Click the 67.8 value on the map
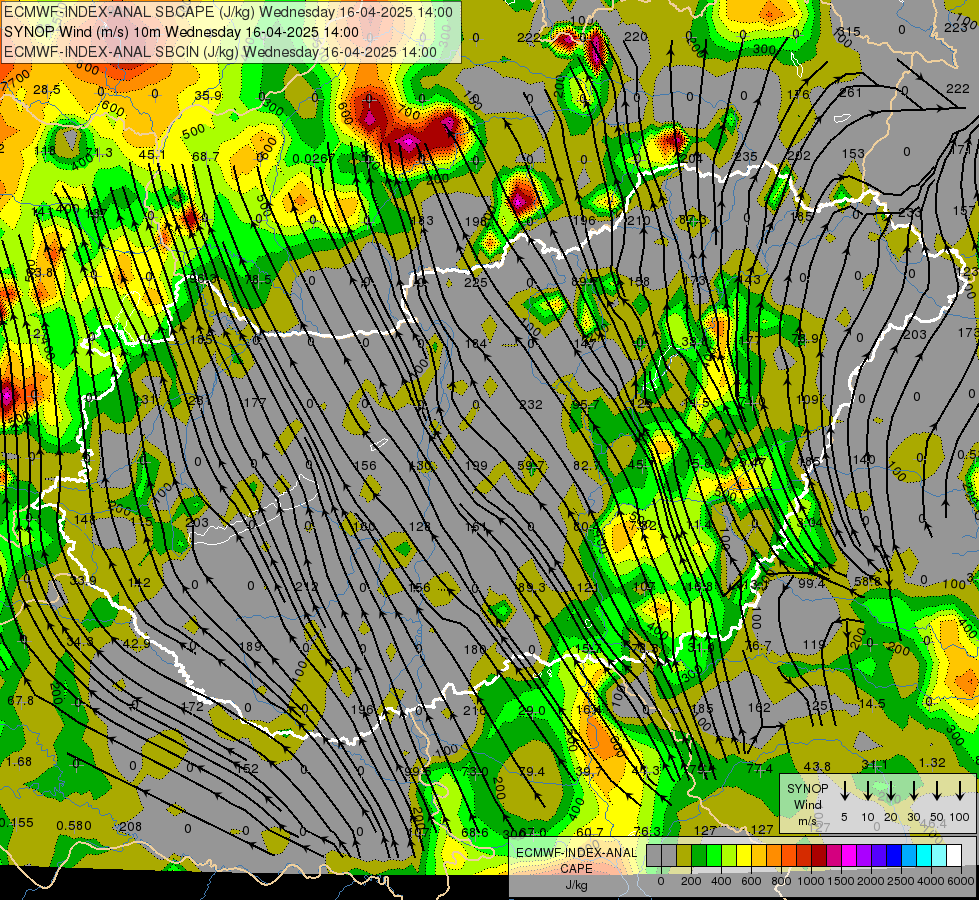979x900 pixels. click(x=20, y=701)
